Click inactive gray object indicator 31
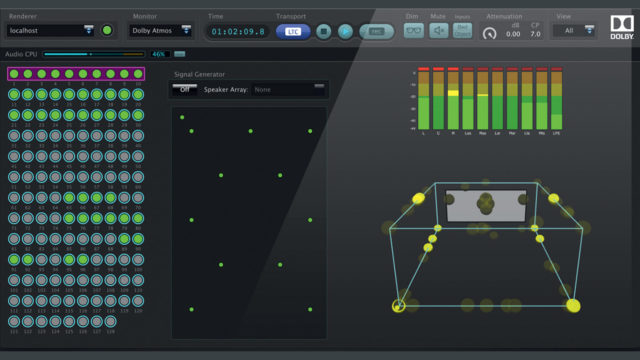 click(14, 136)
